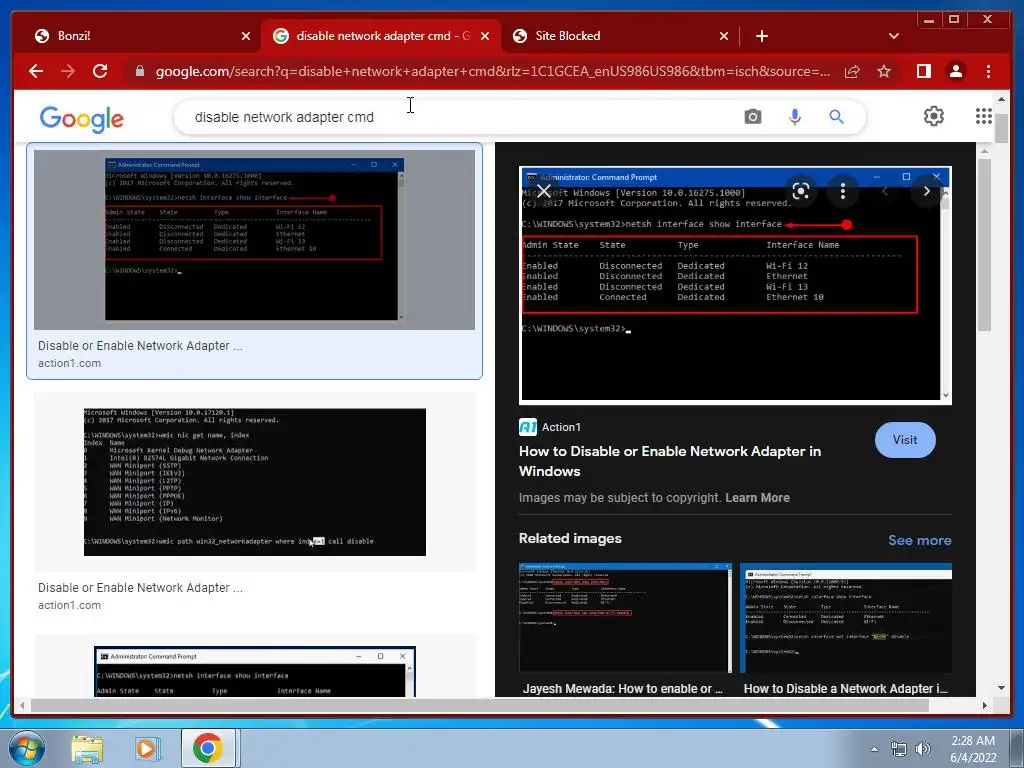This screenshot has height=768, width=1024.
Task: Open the network status tray icon
Action: click(x=899, y=749)
